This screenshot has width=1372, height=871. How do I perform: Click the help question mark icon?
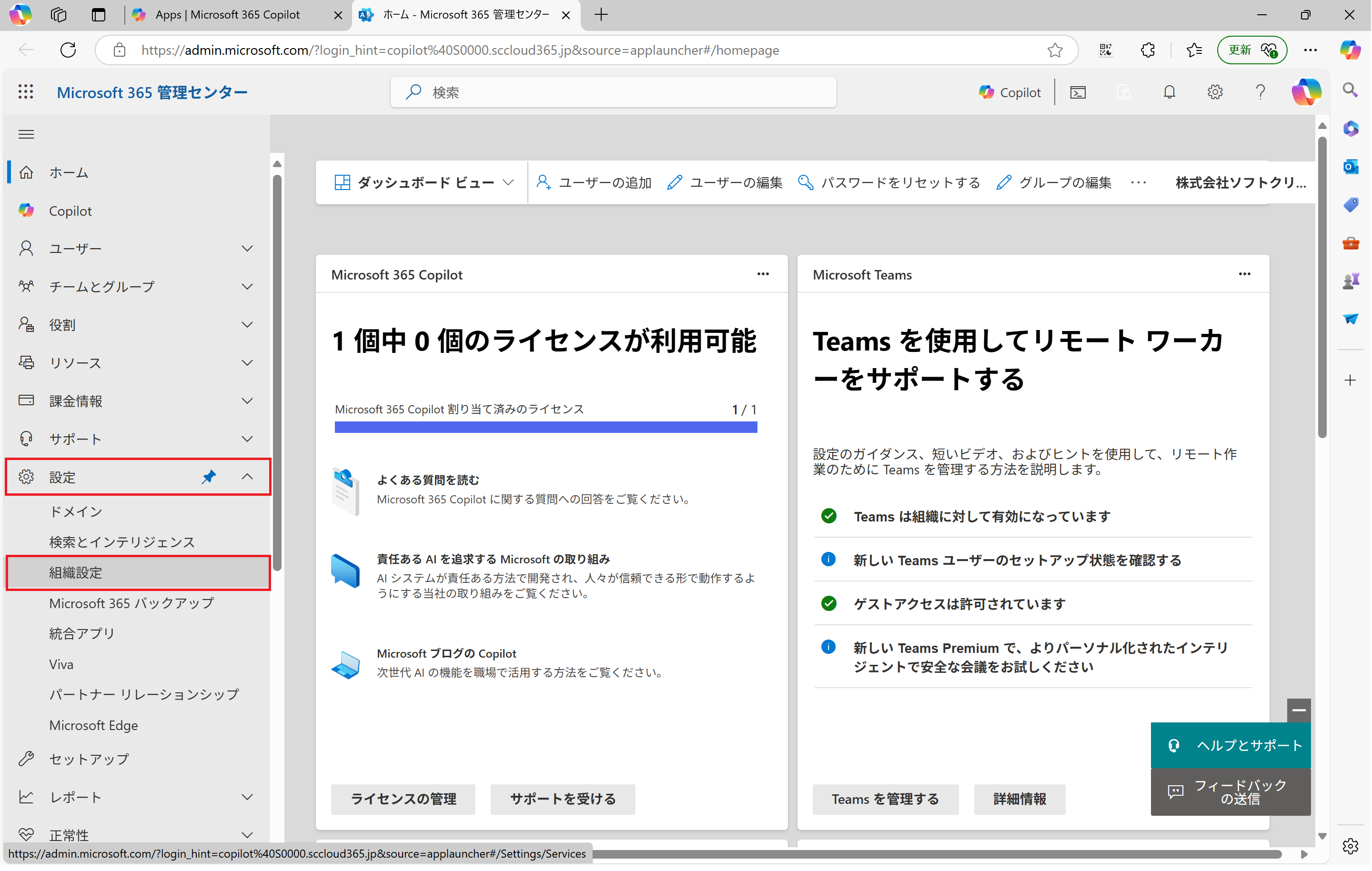1261,92
